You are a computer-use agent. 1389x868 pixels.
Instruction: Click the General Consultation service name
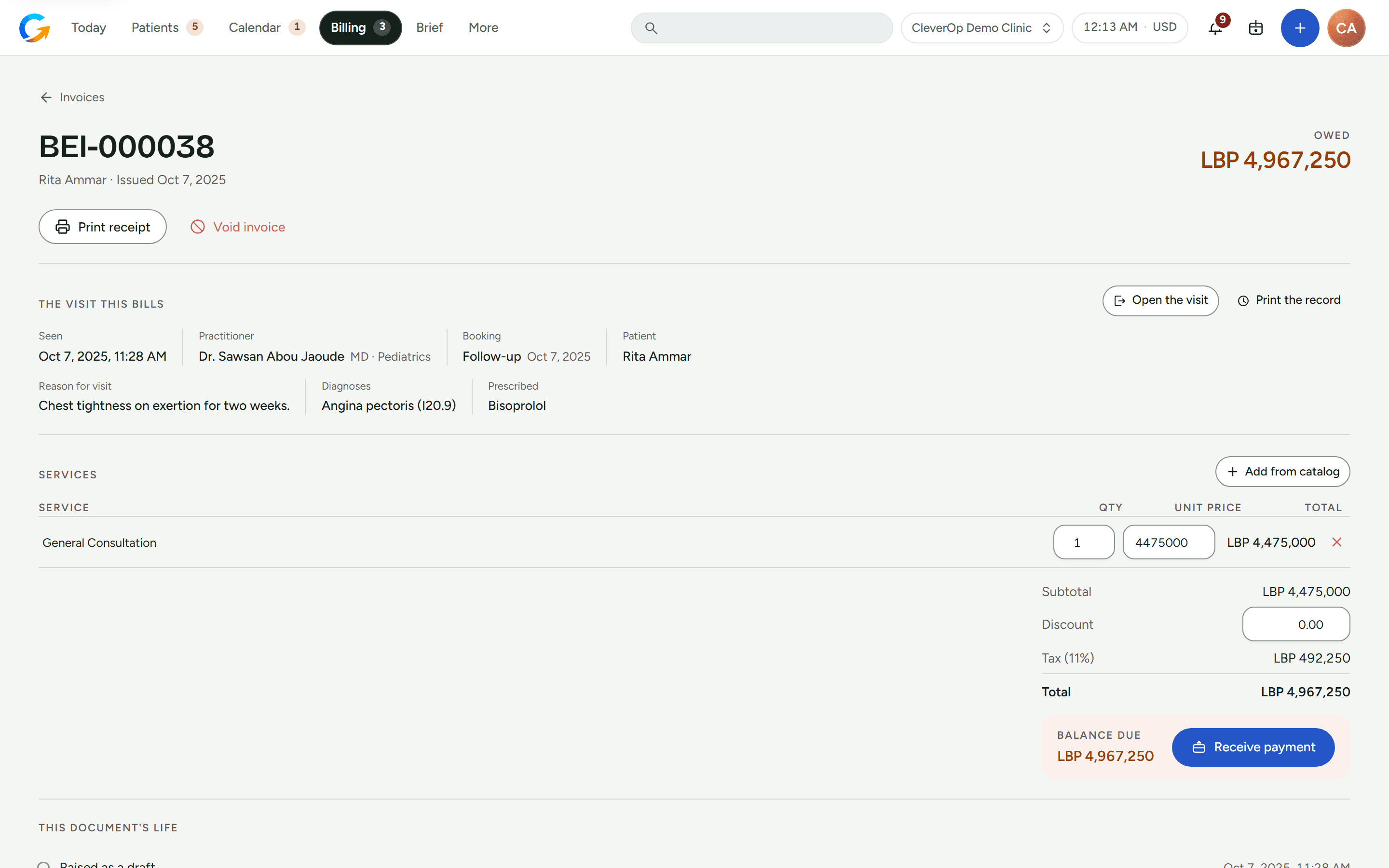tap(99, 542)
